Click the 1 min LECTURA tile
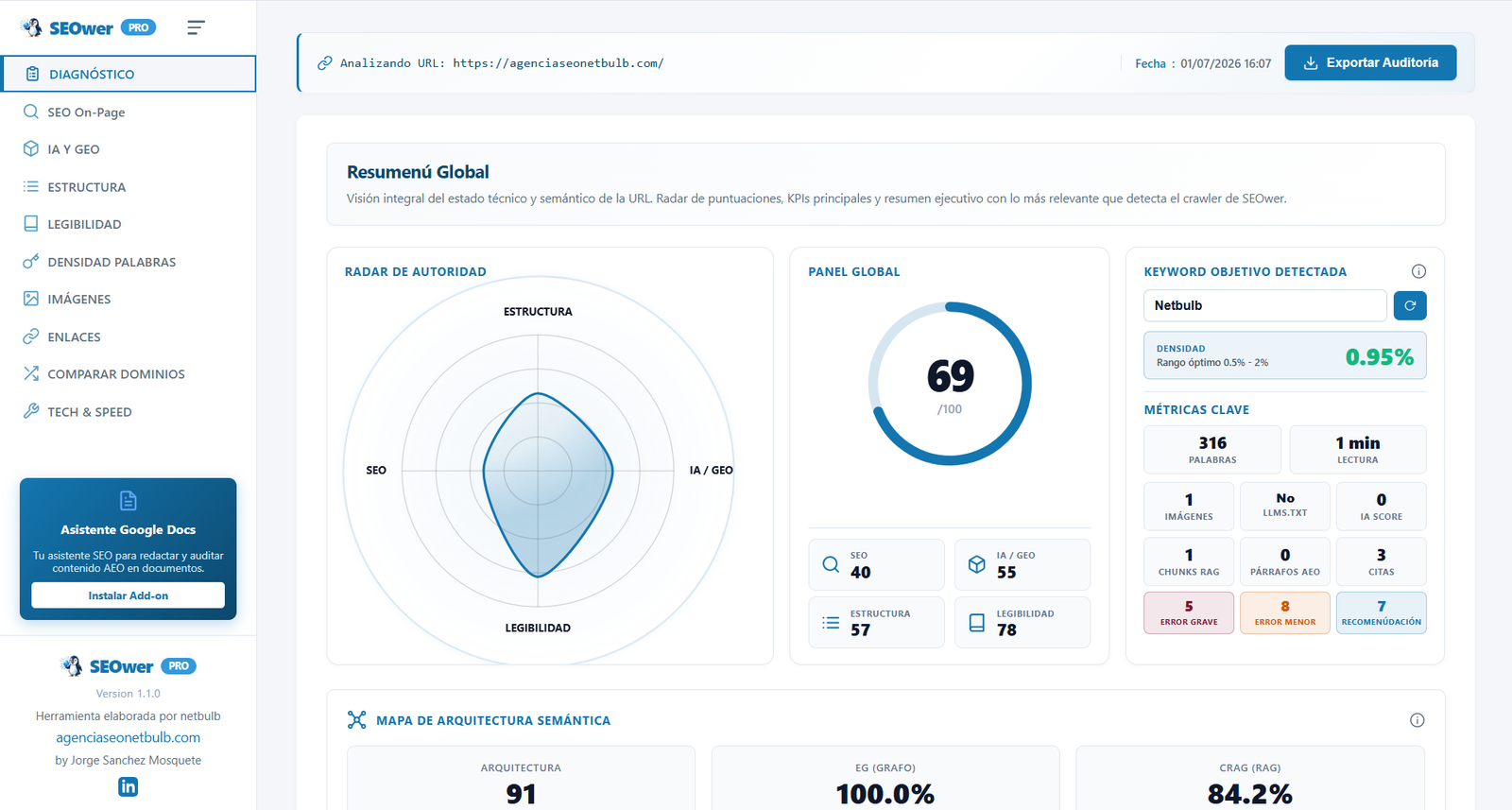 pos(1358,450)
